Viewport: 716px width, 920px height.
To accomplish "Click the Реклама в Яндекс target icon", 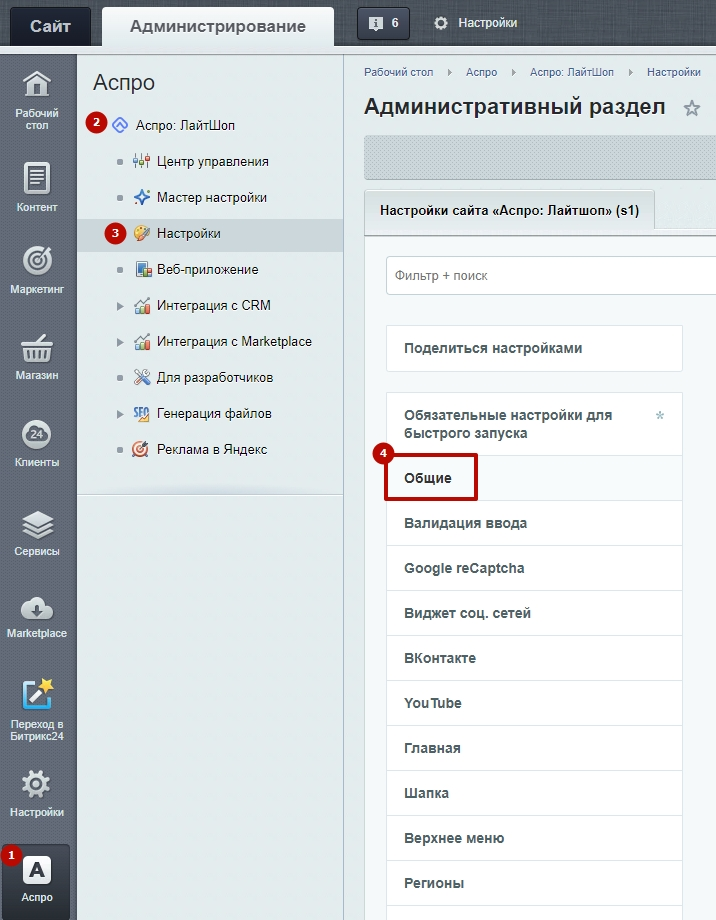I will tap(140, 449).
